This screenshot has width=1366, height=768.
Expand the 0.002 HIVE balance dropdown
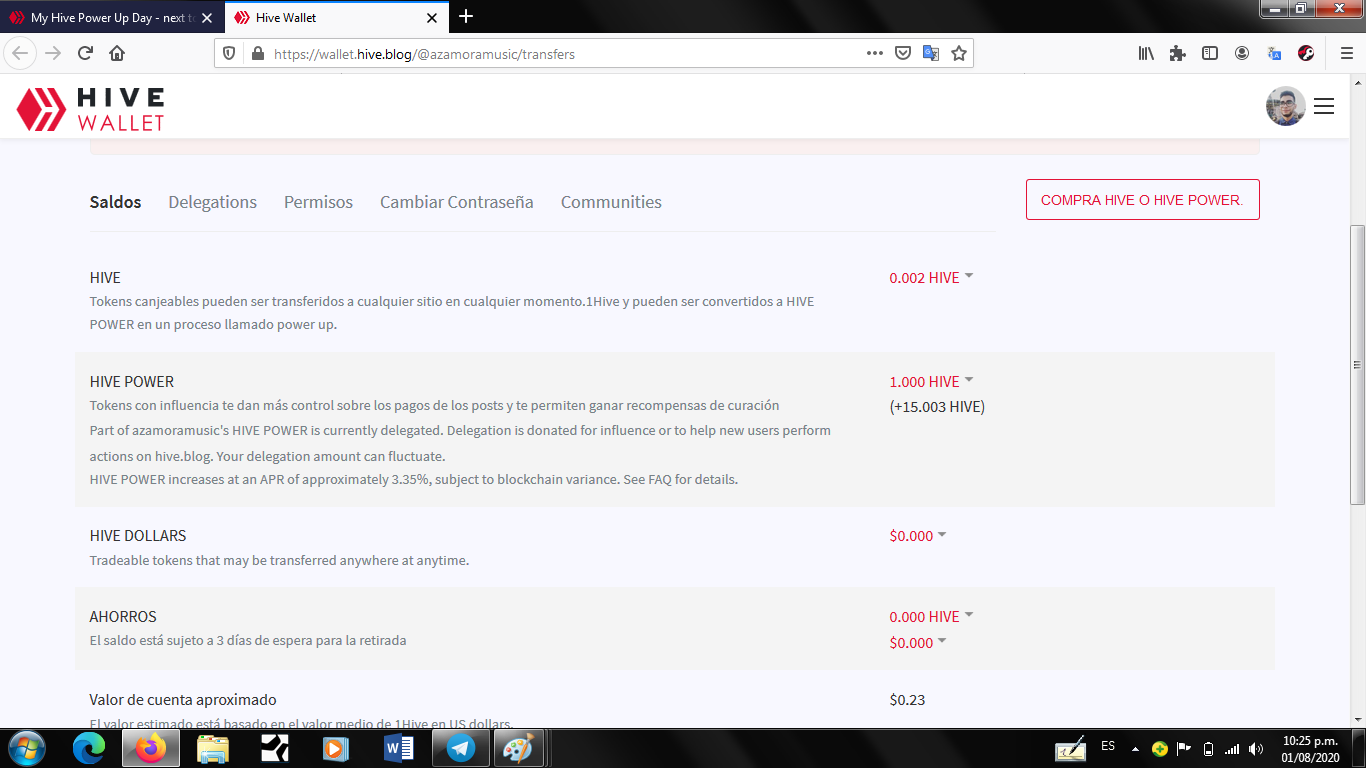point(931,278)
